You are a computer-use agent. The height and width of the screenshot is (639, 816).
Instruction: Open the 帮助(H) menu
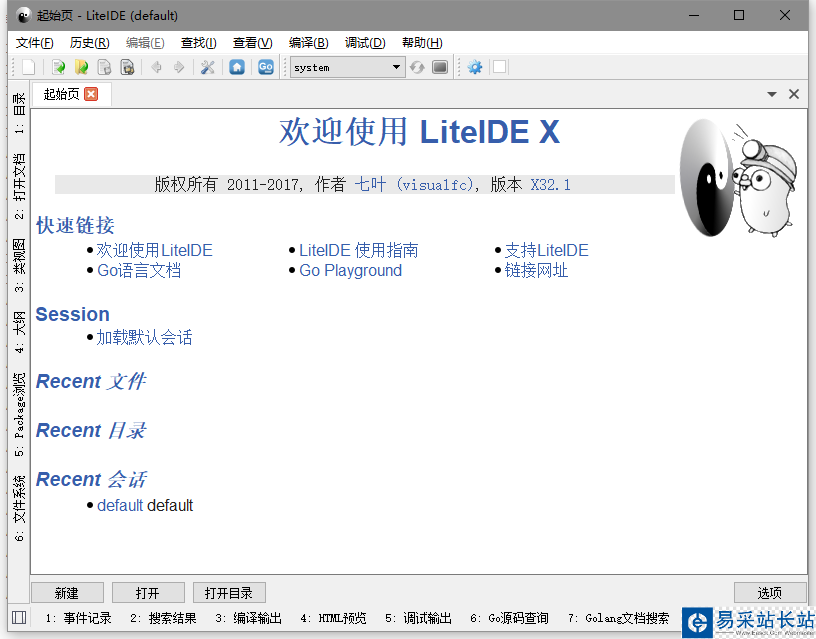(x=422, y=43)
